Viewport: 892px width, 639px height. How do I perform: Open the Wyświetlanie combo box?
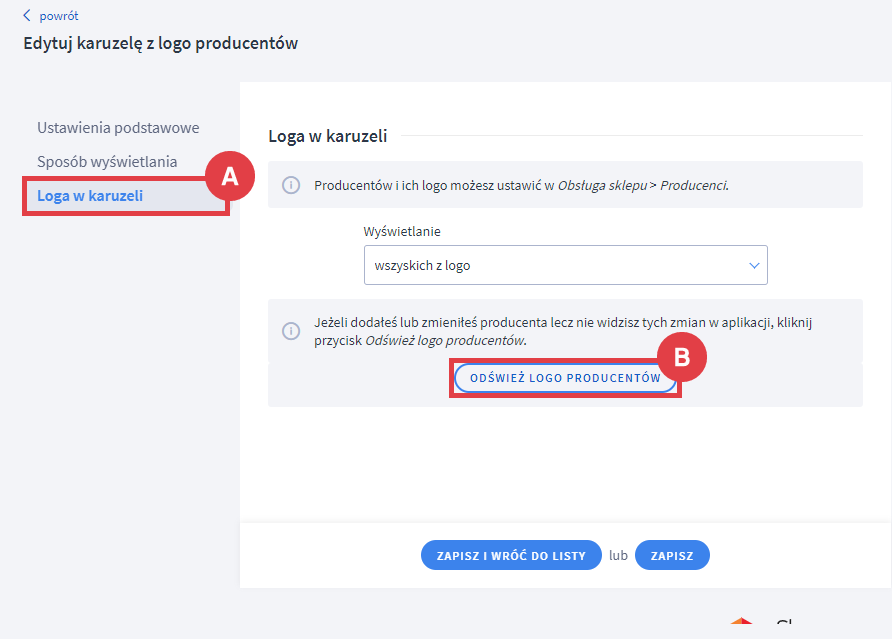565,266
